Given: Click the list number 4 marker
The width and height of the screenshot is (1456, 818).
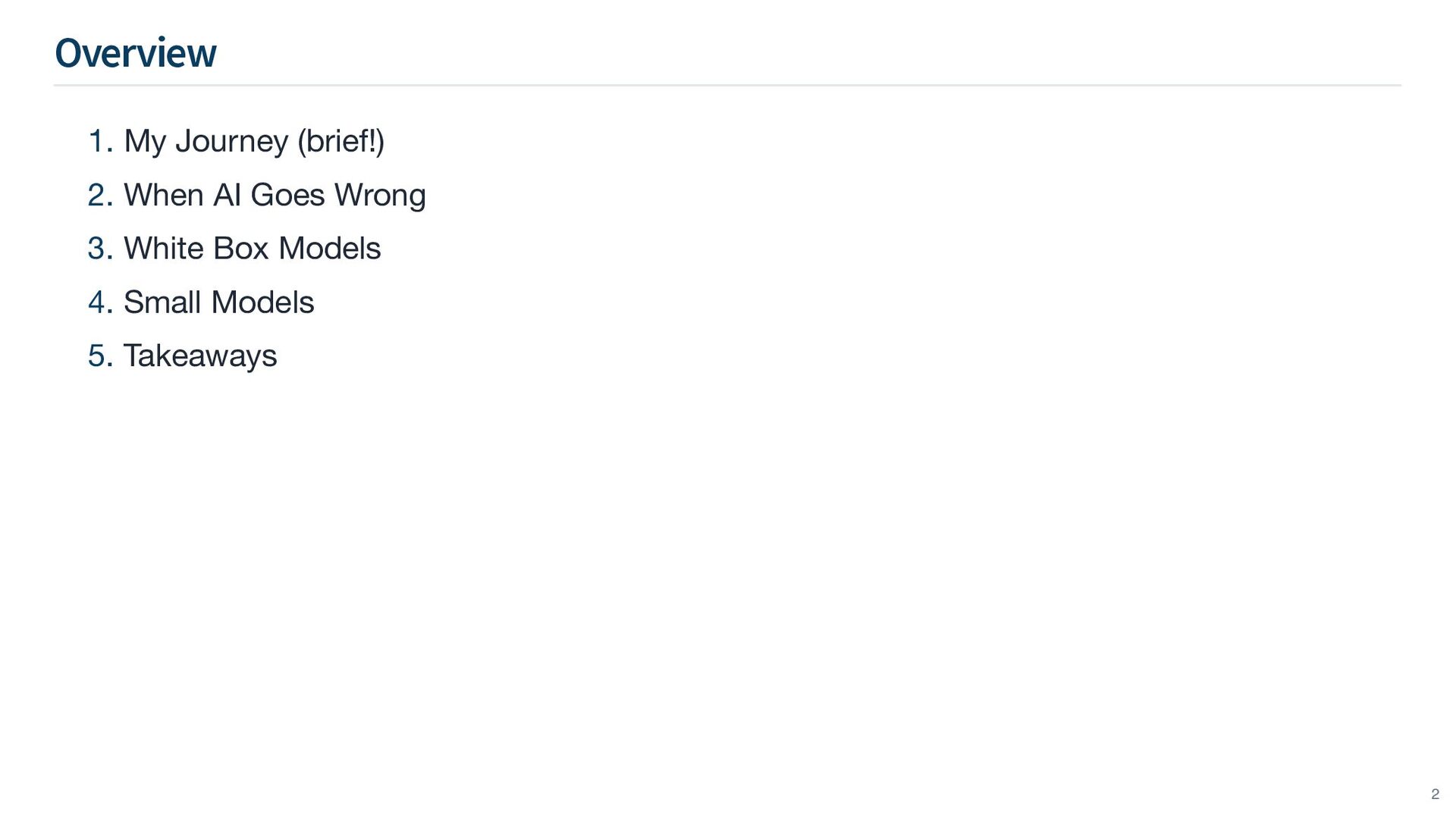Looking at the screenshot, I should (99, 302).
